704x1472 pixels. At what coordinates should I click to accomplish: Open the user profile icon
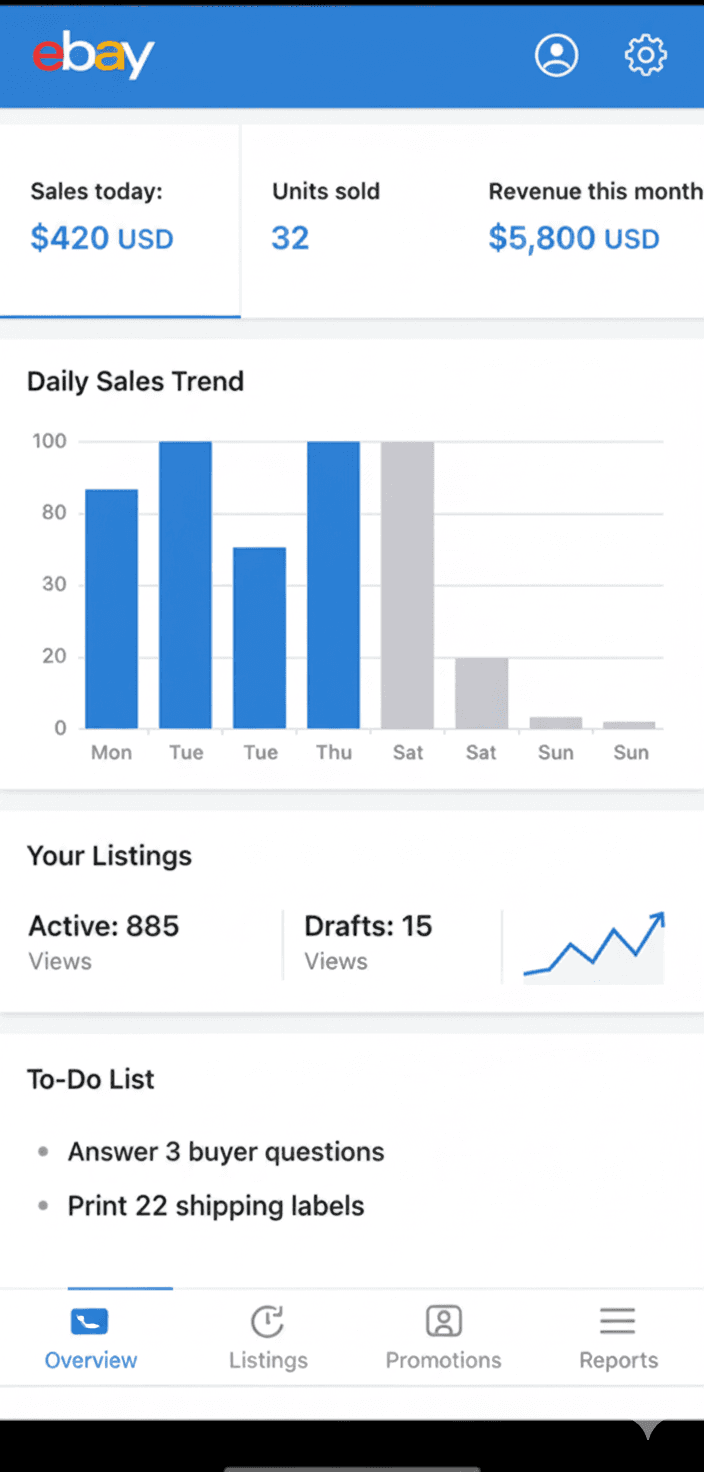tap(556, 55)
